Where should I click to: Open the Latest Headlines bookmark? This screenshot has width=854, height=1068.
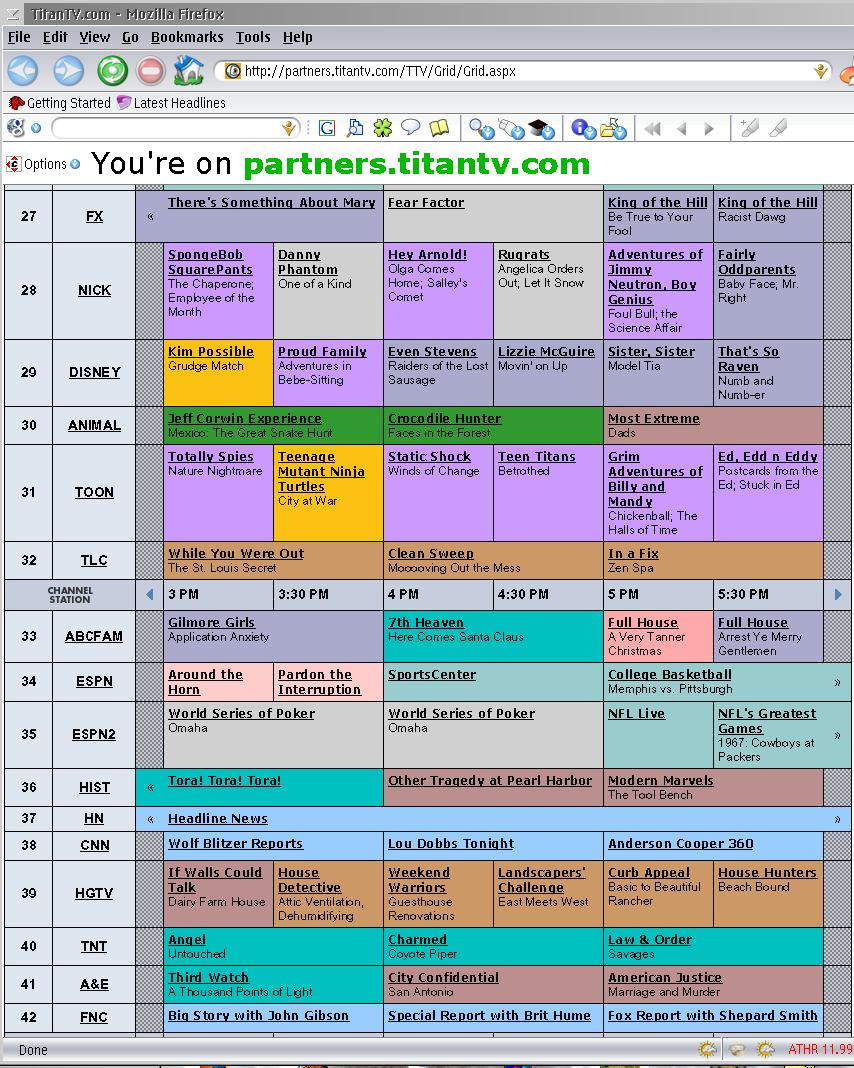(171, 103)
